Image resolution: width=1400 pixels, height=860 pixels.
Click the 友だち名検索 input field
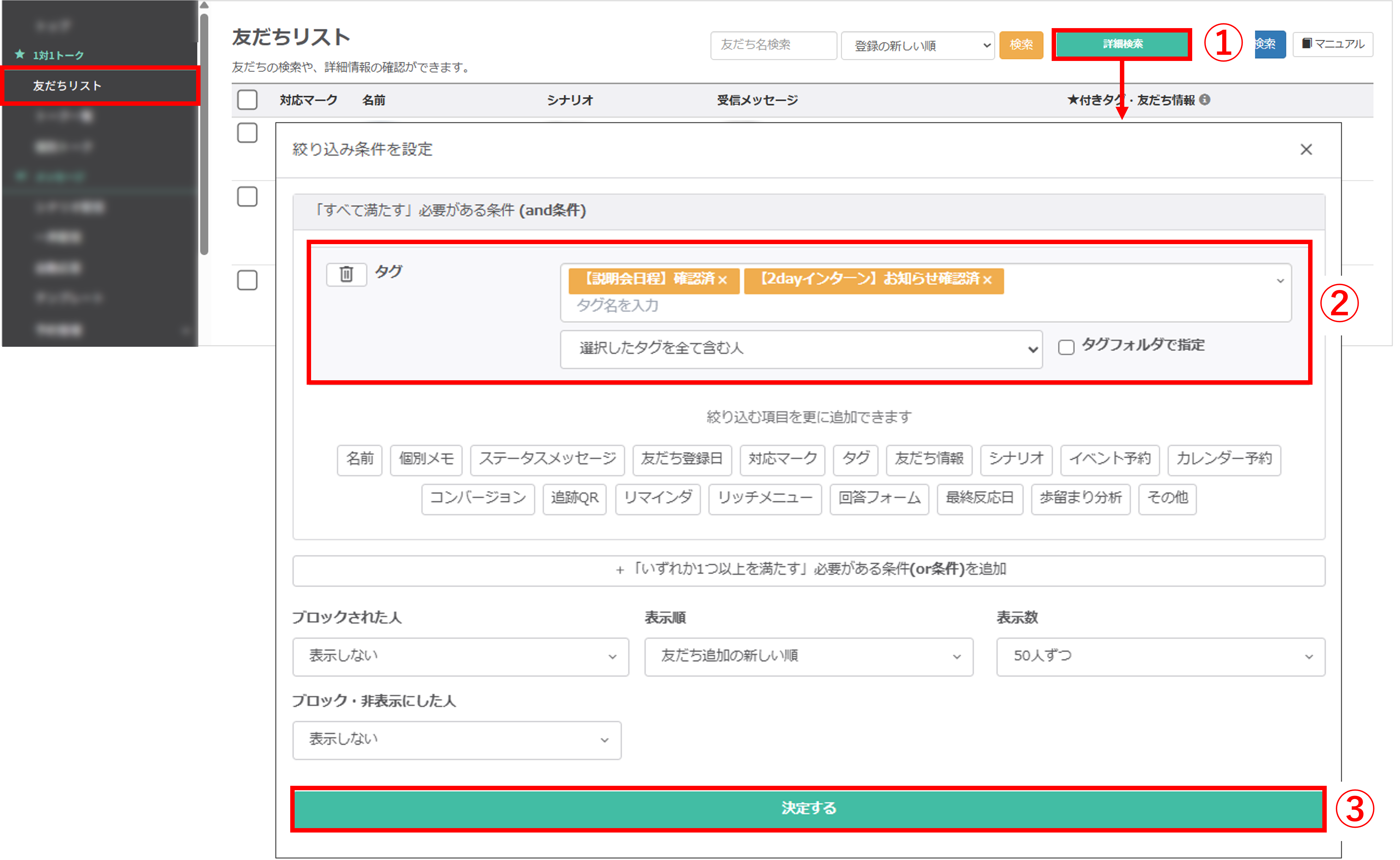click(773, 45)
